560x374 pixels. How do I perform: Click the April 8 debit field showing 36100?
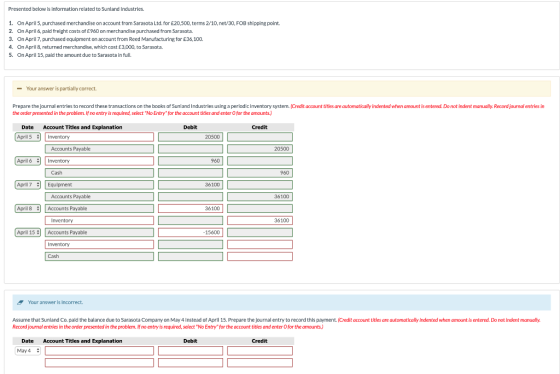coord(190,208)
